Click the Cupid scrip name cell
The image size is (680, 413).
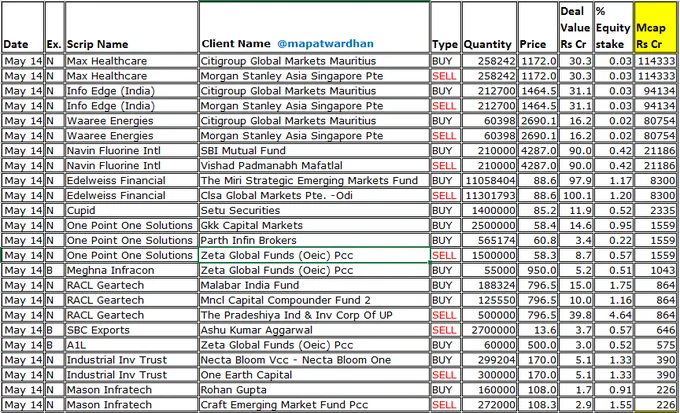131,210
